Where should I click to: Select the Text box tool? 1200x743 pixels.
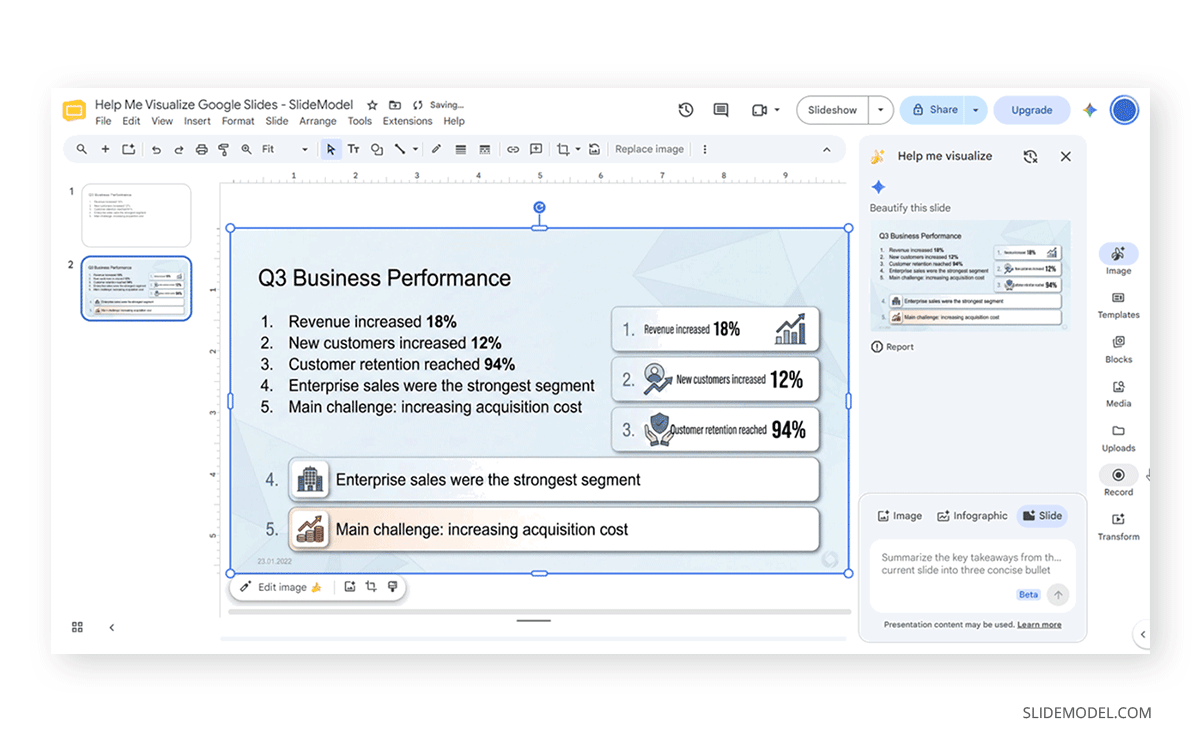(353, 149)
